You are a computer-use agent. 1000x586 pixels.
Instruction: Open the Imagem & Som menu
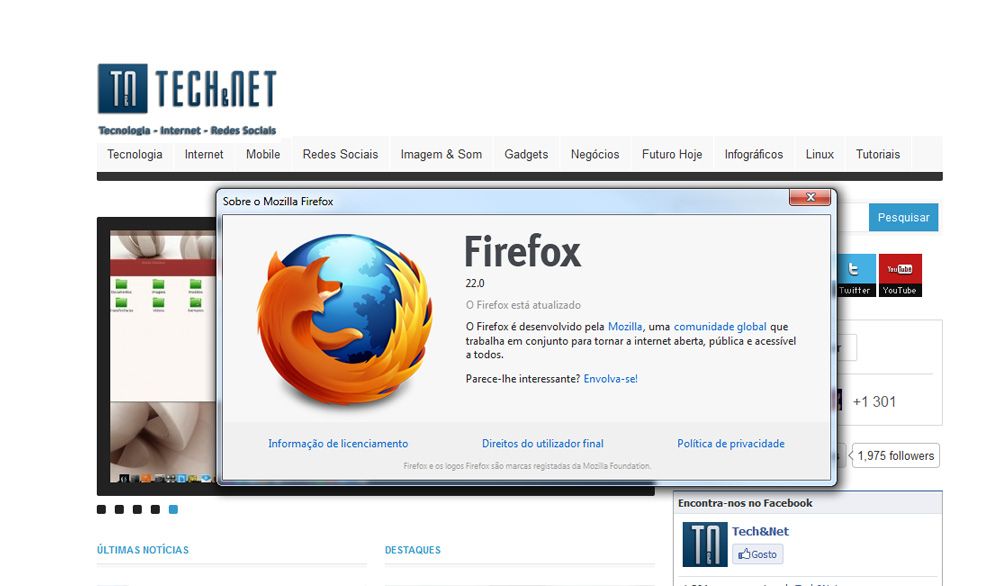(x=441, y=155)
